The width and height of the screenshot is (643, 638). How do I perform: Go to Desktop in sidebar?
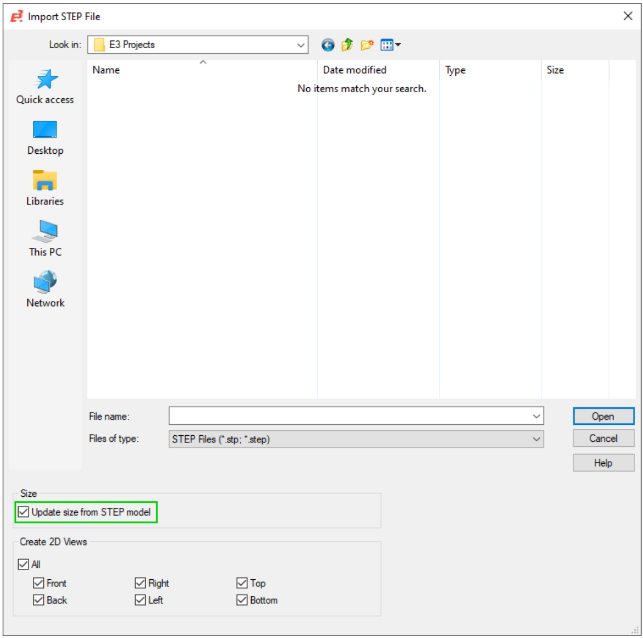click(x=45, y=137)
